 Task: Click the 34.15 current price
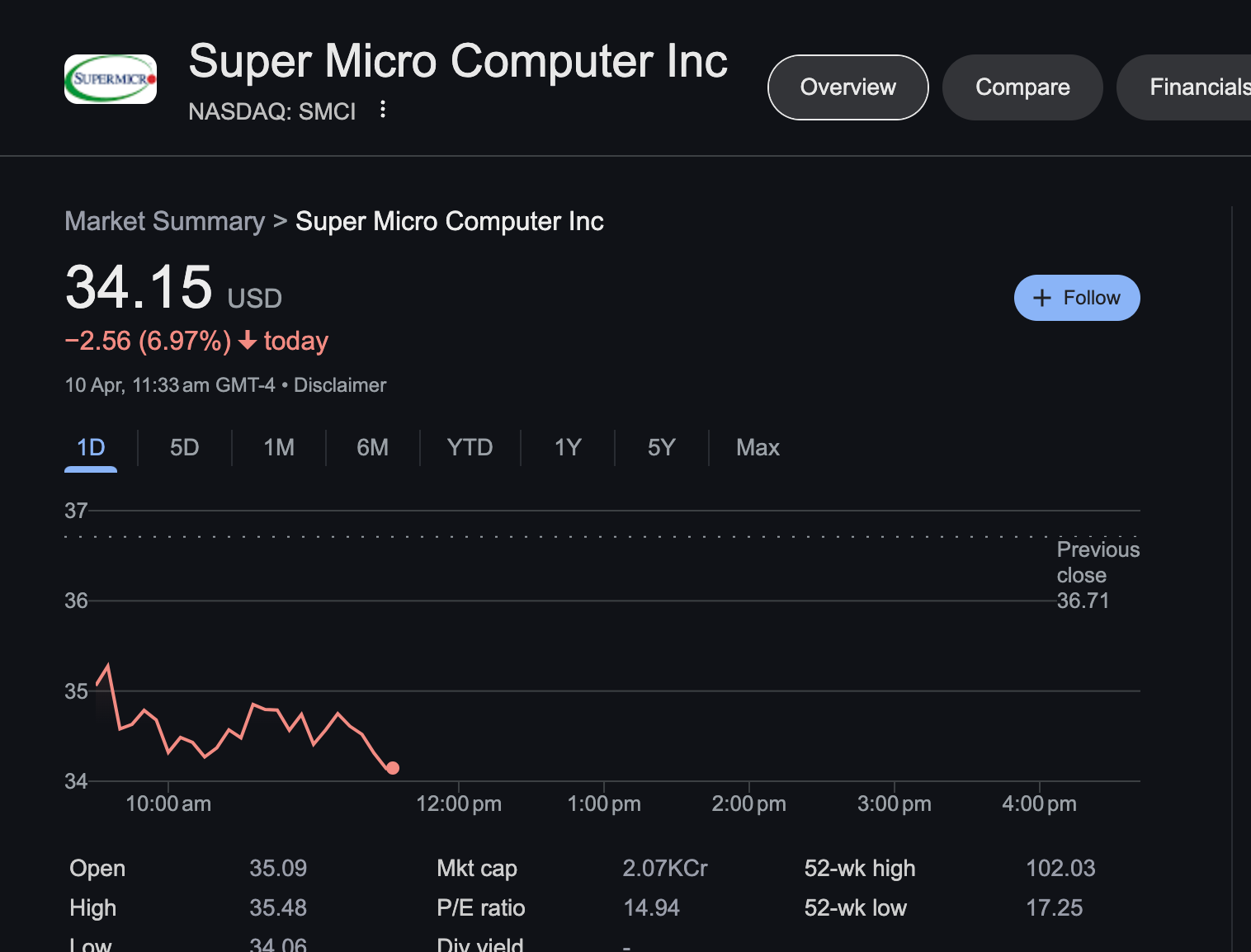tap(139, 287)
